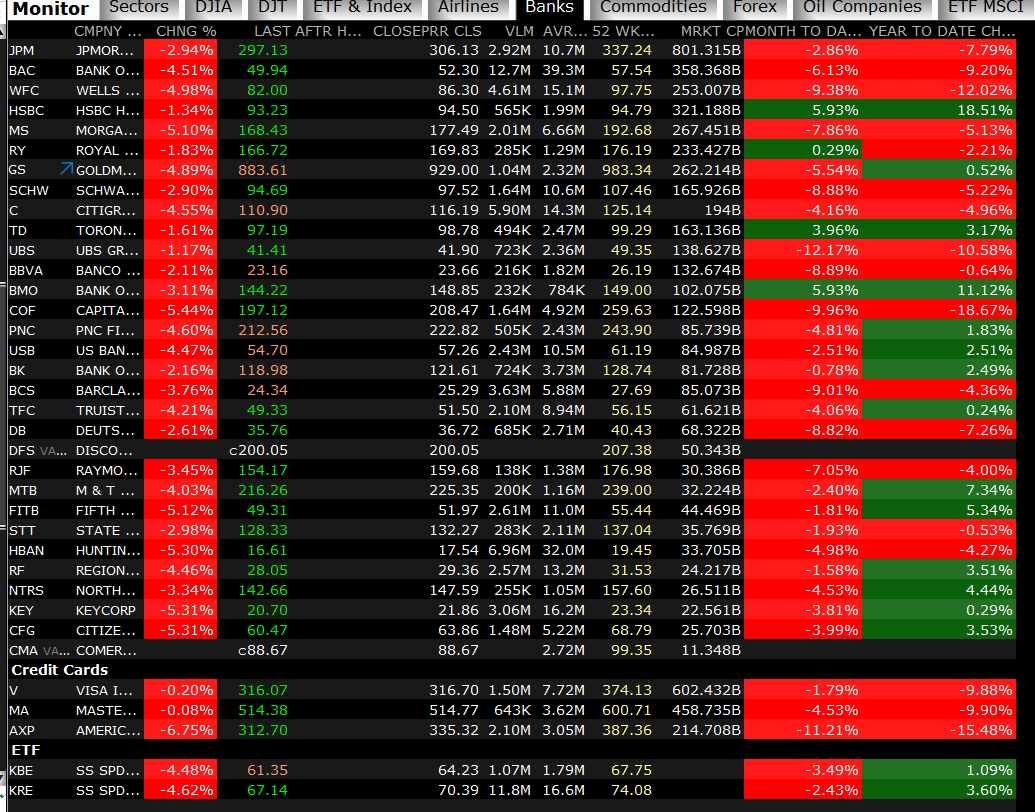Select the UBS ticker symbol
The height and width of the screenshot is (812, 1035).
[x=22, y=250]
